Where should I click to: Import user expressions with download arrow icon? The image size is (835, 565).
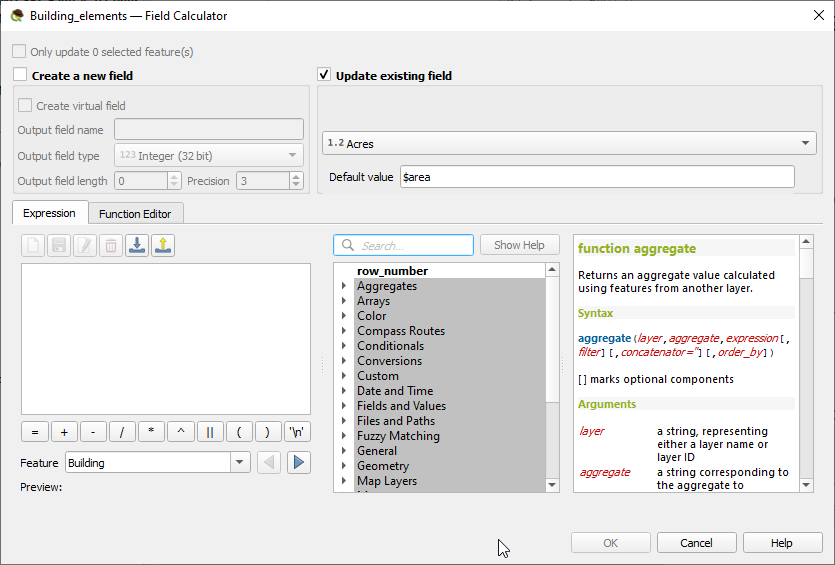pos(137,245)
